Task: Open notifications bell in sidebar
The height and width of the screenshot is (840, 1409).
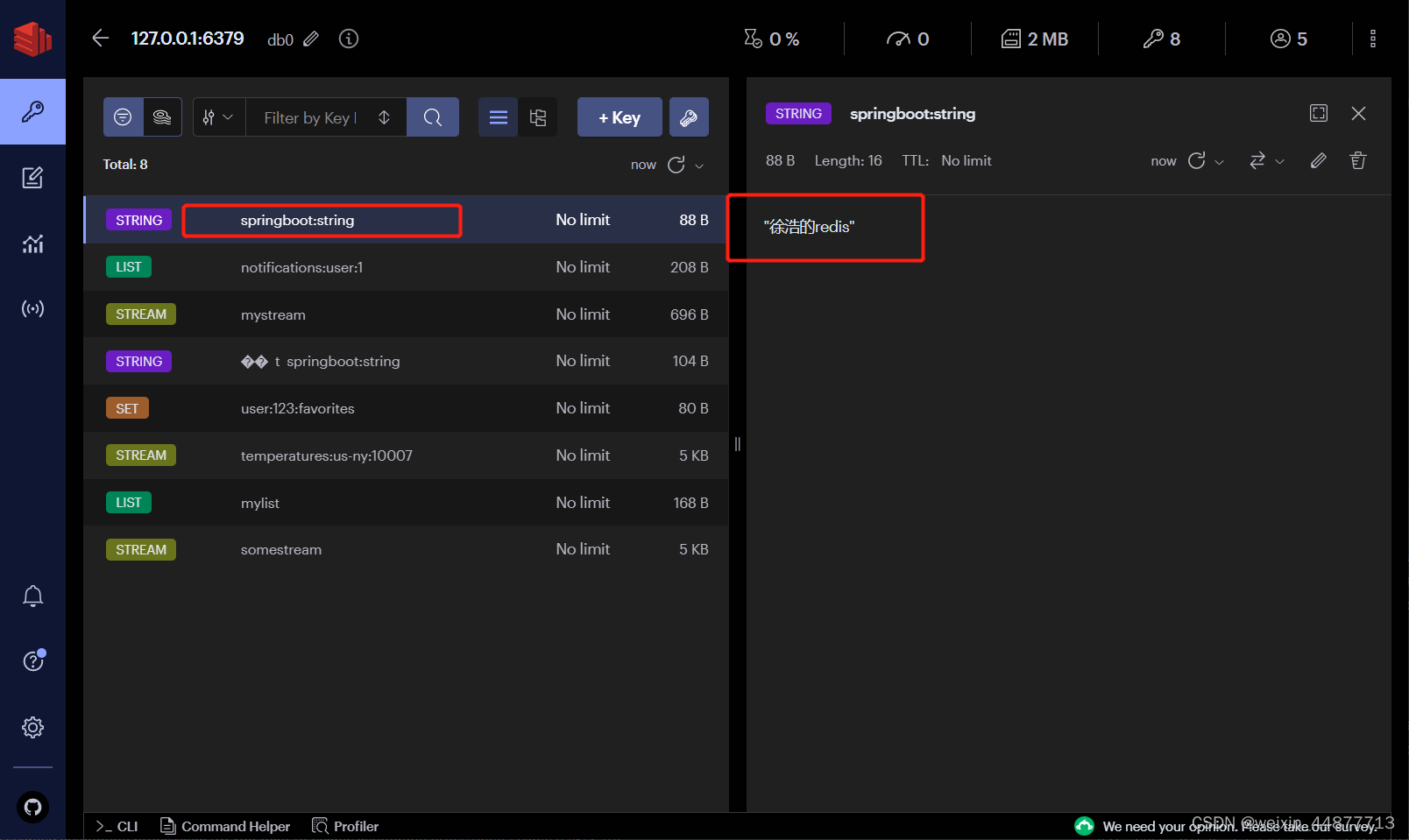Action: click(x=32, y=595)
